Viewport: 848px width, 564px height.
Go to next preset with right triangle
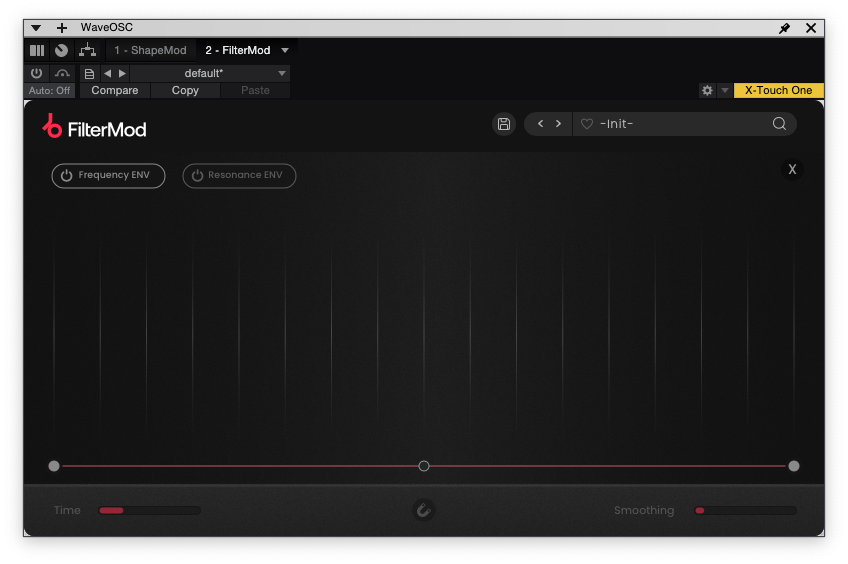(122, 73)
